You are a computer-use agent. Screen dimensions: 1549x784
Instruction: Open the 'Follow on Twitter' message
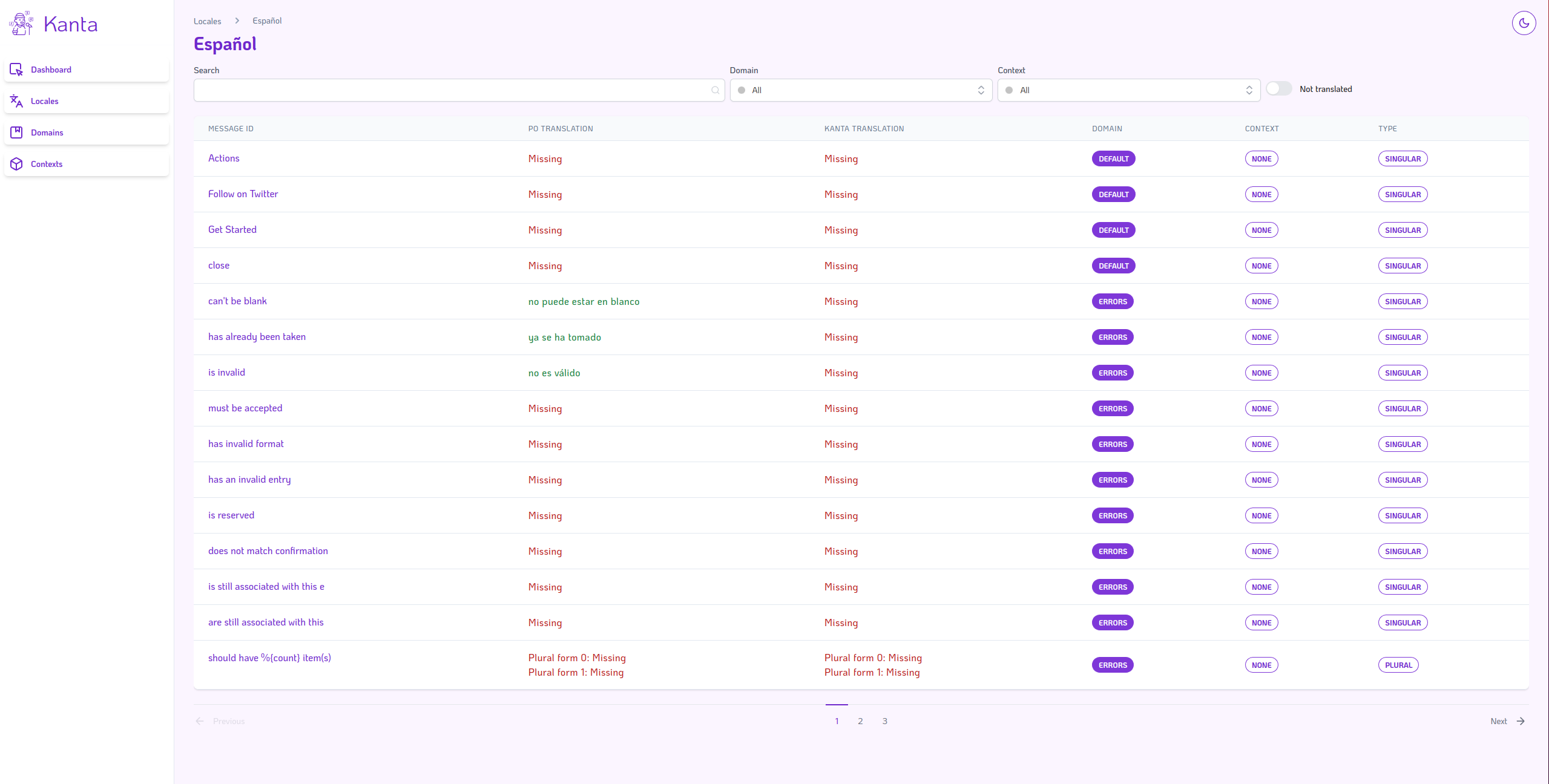(x=243, y=194)
